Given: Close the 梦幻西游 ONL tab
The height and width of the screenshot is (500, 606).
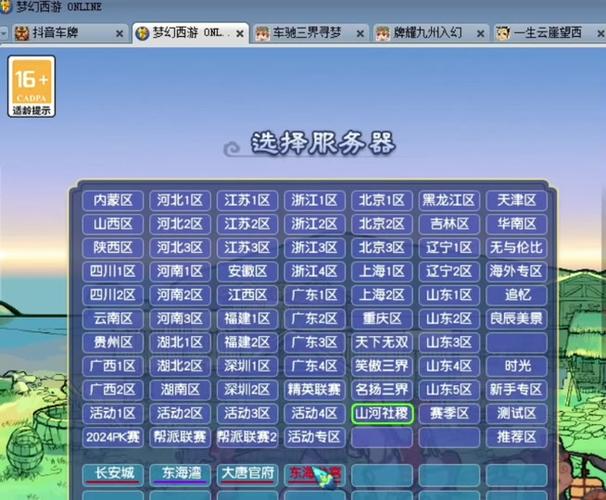Looking at the screenshot, I should pyautogui.click(x=240, y=34).
